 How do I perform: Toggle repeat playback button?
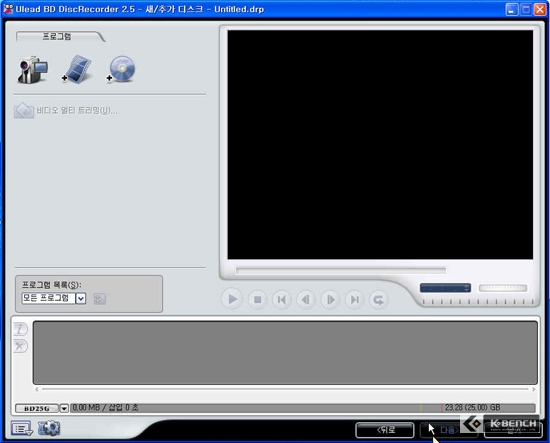coord(378,300)
